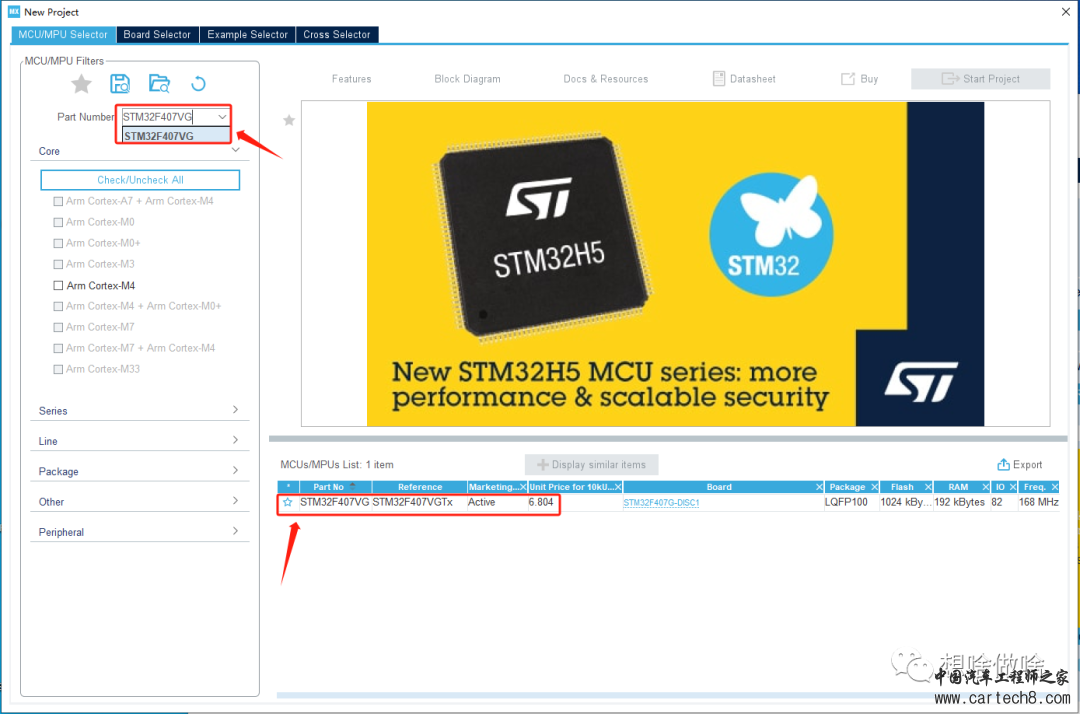Screen dimensions: 1080x714
Task: Save the current search filter icon
Action: pos(120,84)
